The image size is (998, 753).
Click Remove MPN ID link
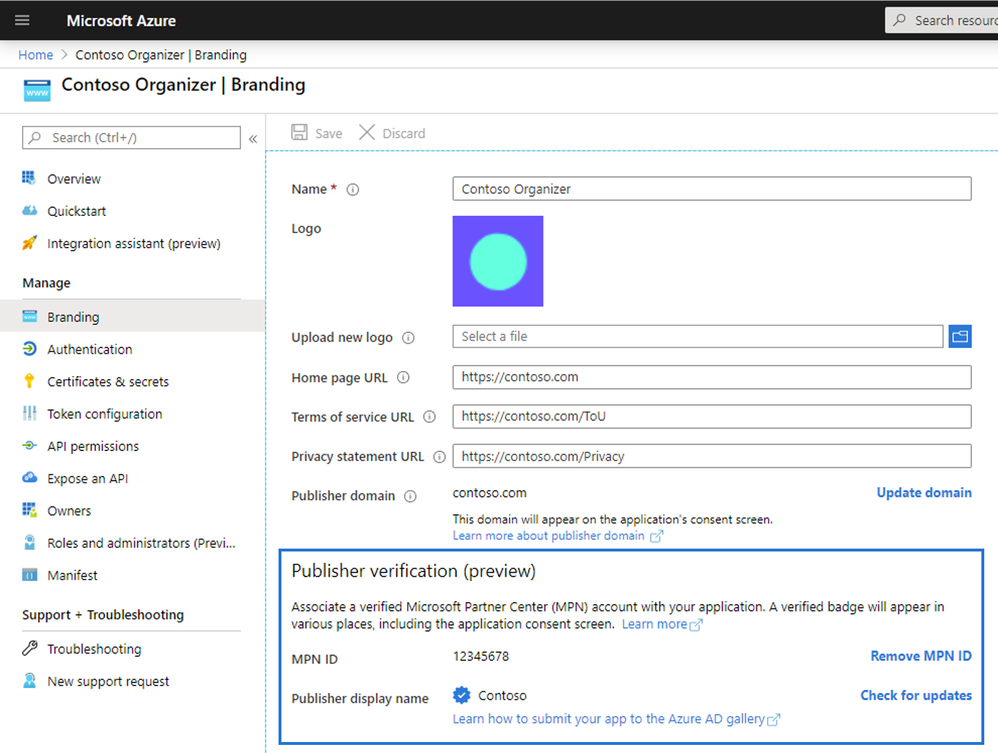(921, 656)
